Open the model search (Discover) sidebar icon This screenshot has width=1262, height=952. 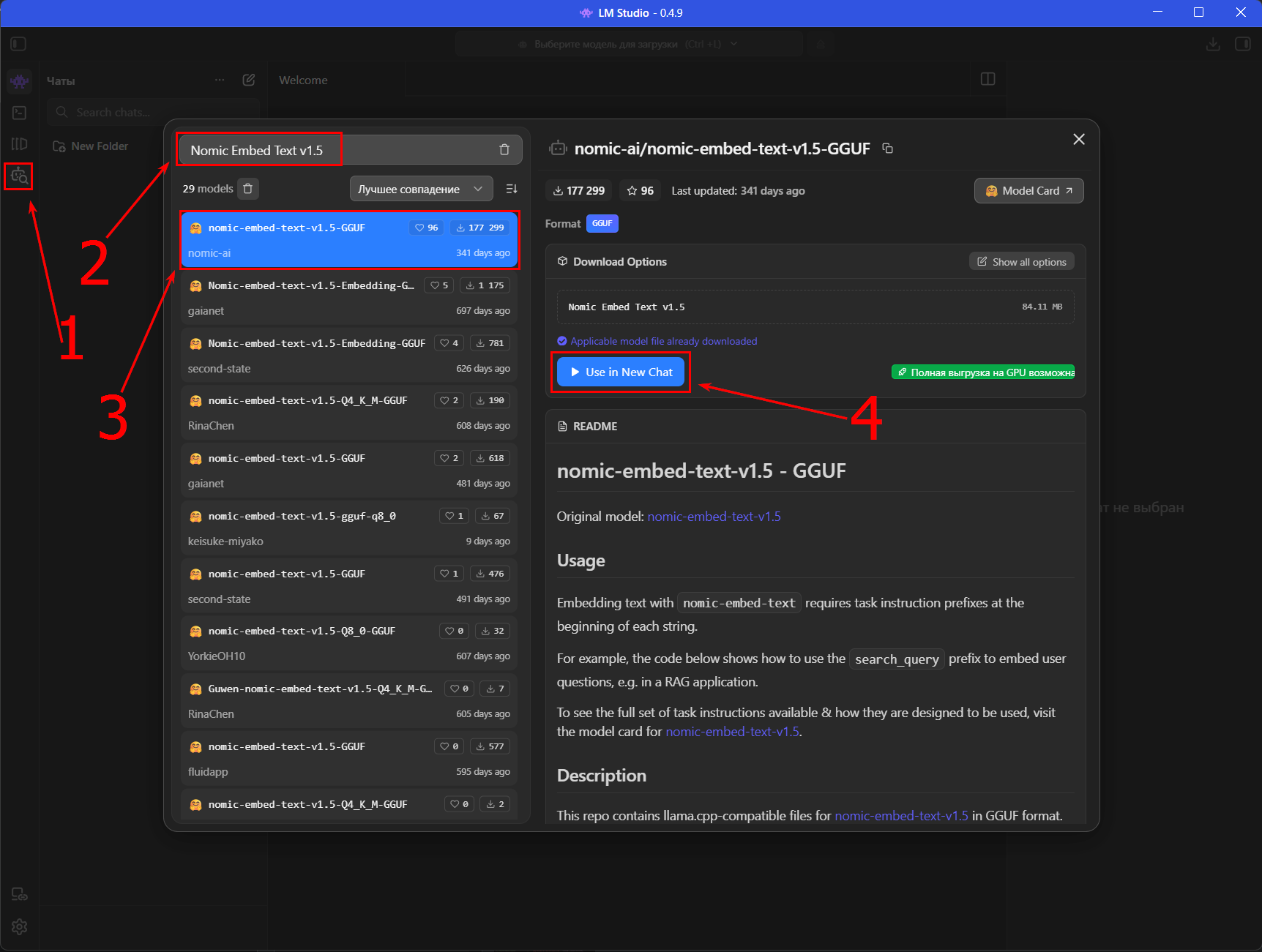[x=19, y=176]
